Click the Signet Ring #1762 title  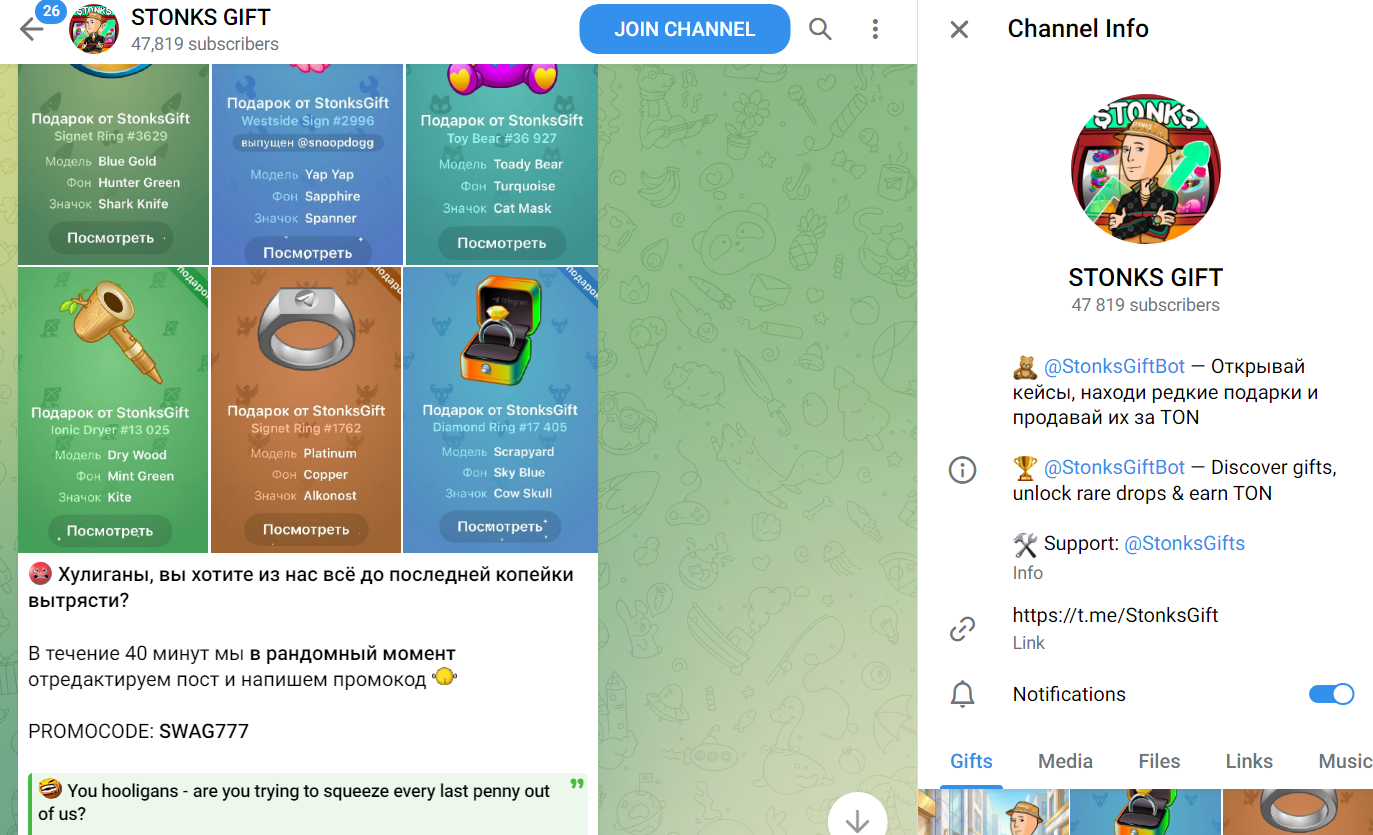point(306,428)
